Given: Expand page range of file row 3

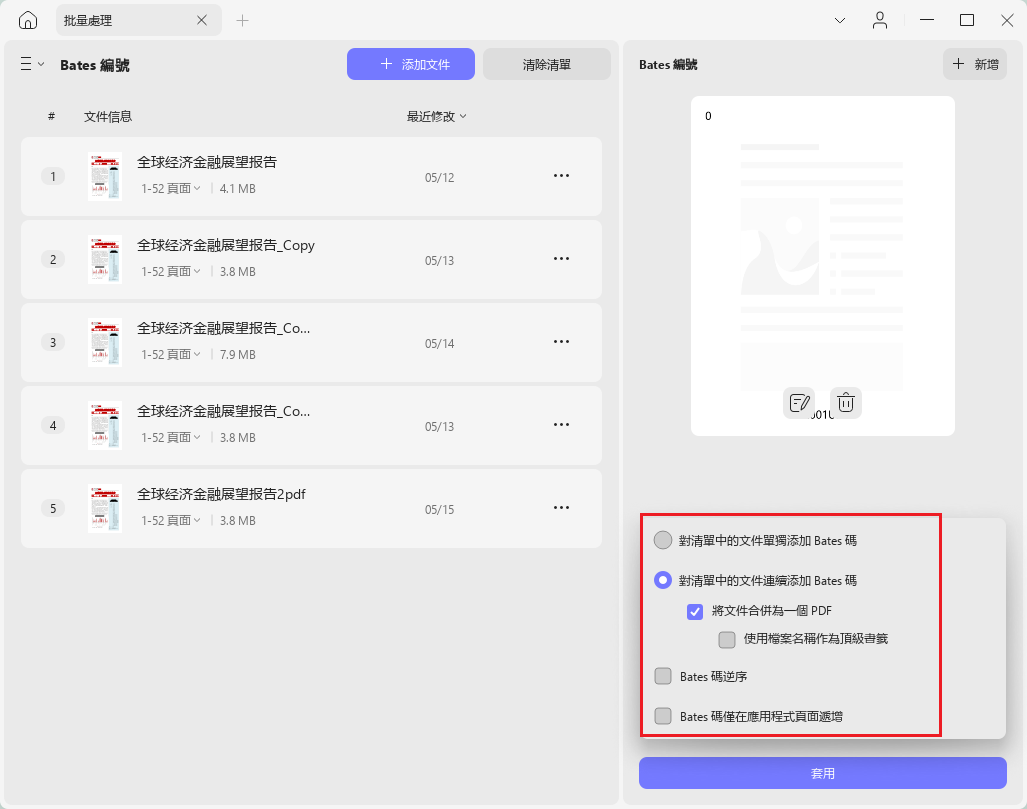Looking at the screenshot, I should (171, 354).
